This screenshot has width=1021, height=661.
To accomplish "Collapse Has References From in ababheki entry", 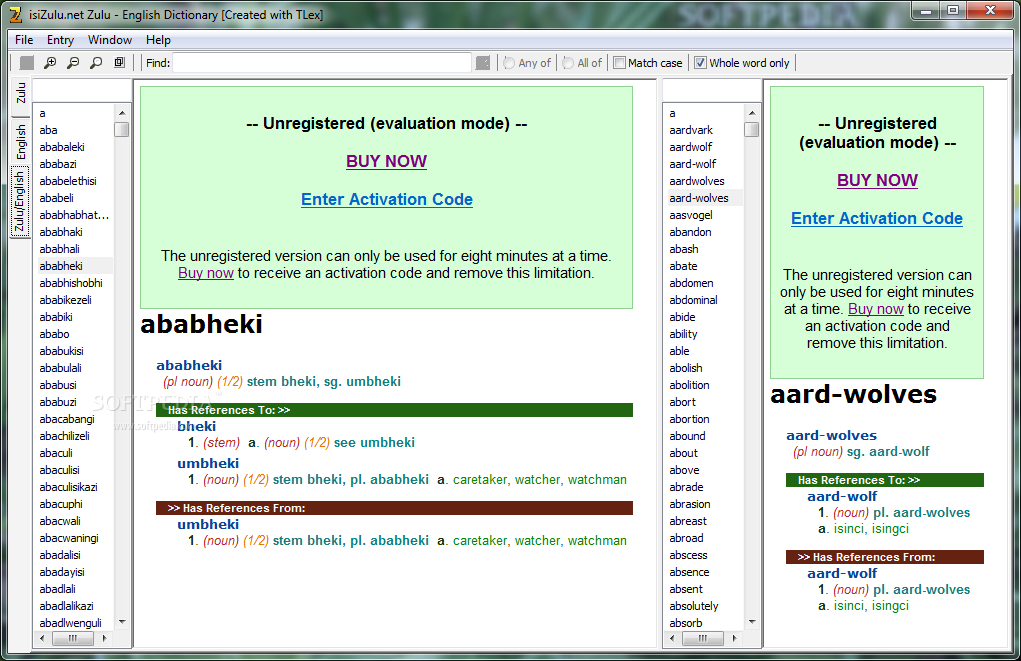I will point(394,508).
